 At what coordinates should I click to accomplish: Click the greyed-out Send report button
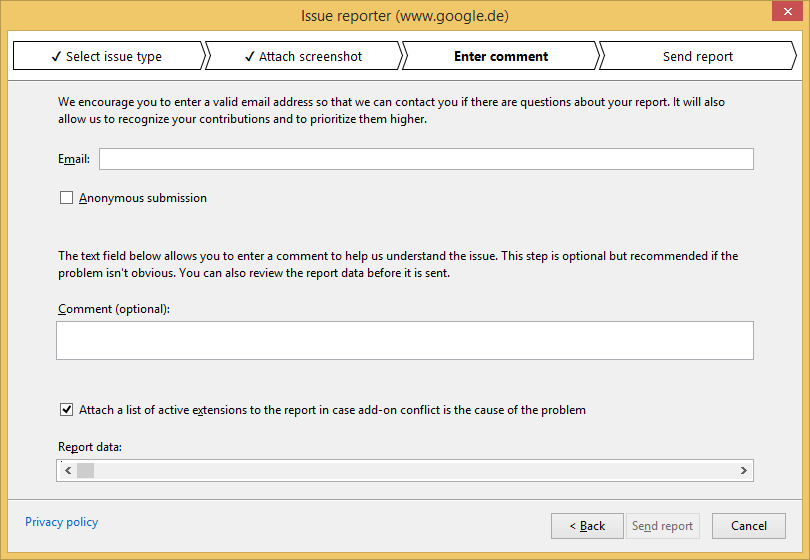coord(663,526)
